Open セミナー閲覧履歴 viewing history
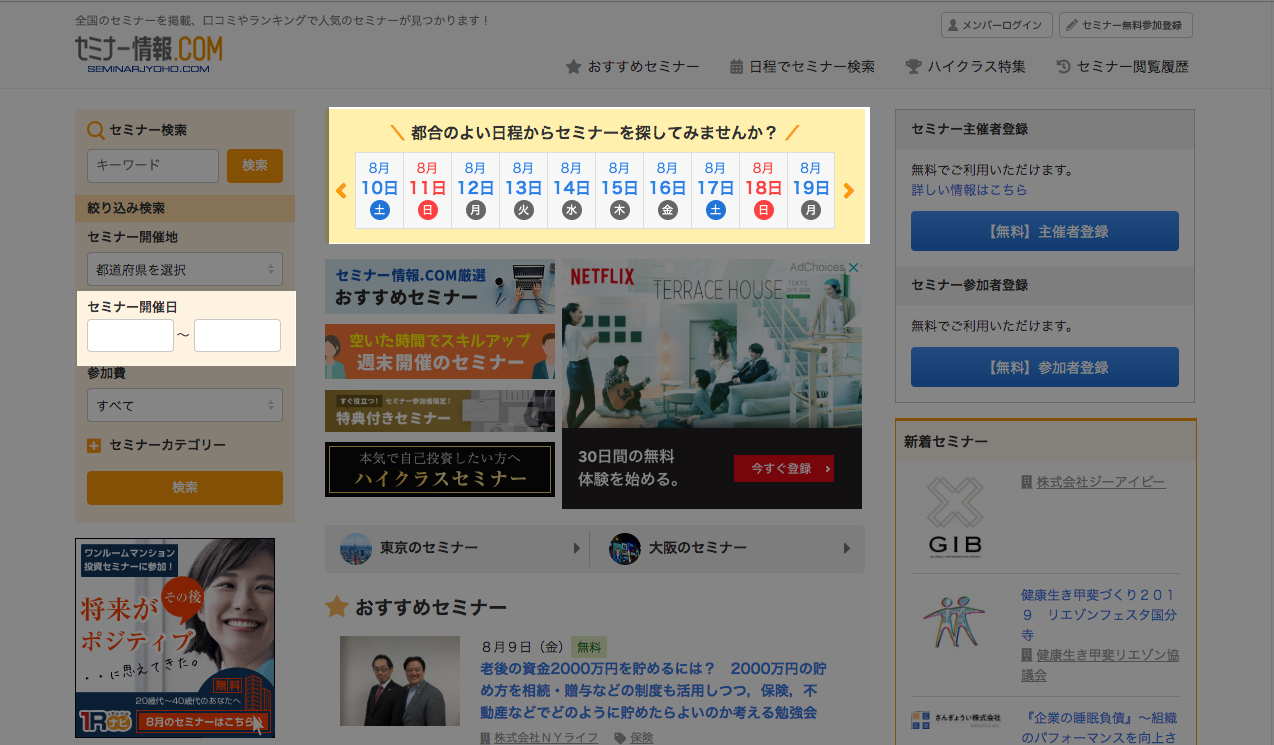 point(1122,67)
